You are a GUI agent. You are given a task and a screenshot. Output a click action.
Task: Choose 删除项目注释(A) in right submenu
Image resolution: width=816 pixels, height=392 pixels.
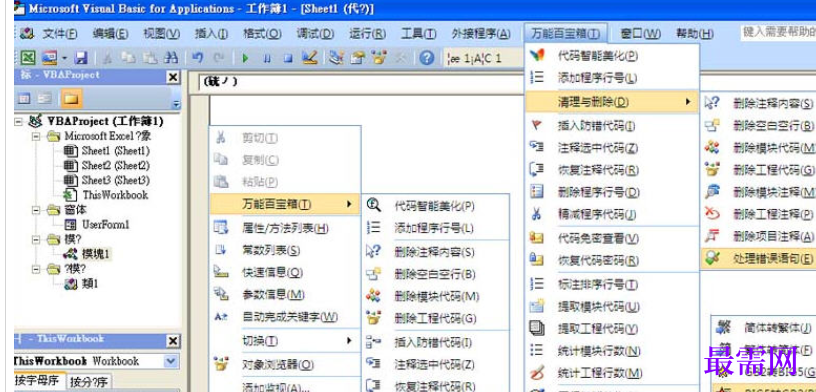coord(759,236)
